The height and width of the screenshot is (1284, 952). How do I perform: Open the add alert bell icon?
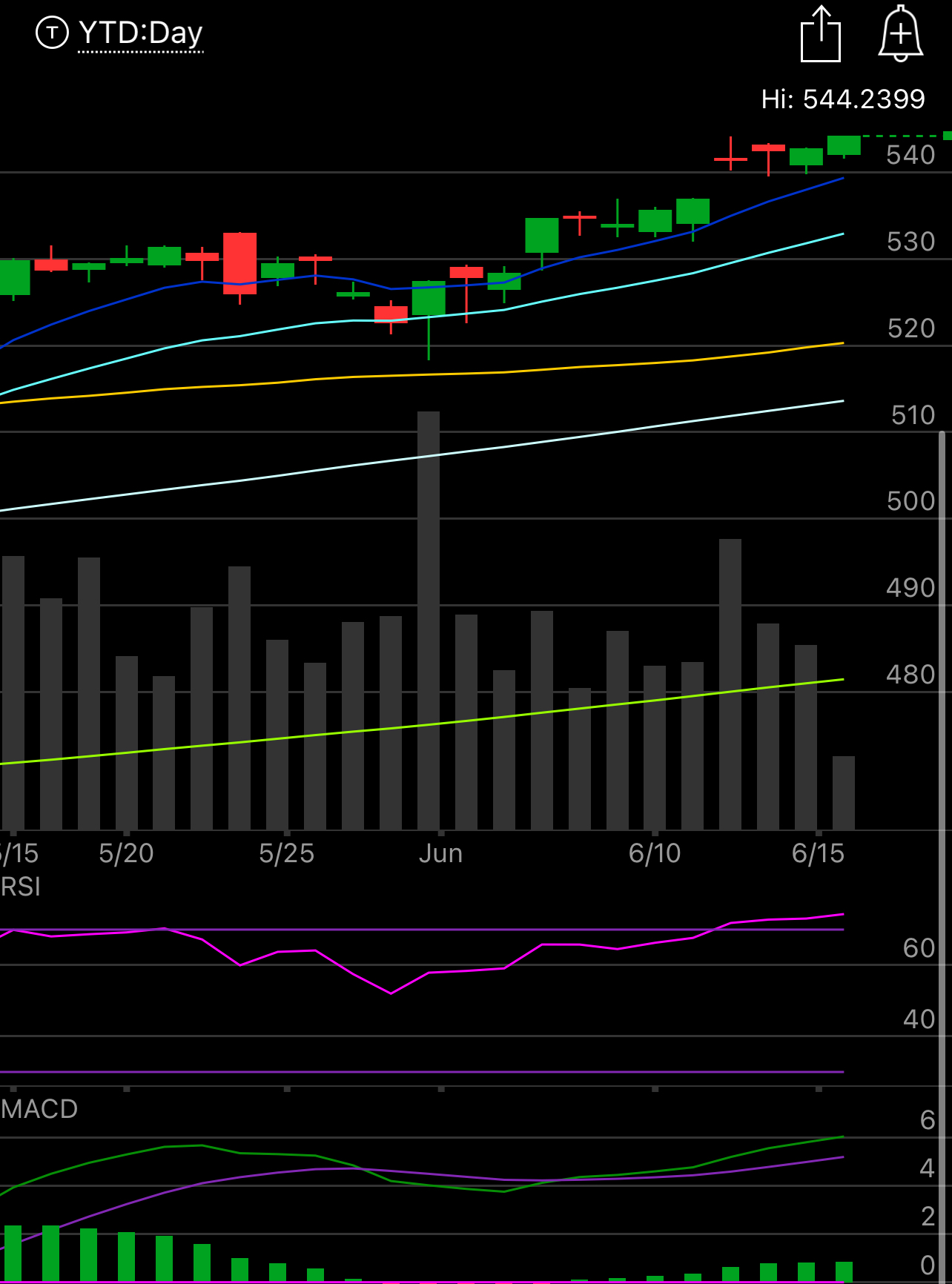pos(900,33)
